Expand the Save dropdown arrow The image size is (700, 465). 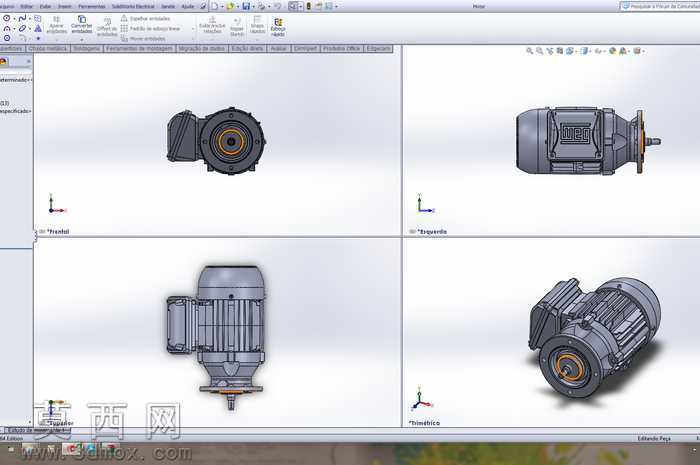point(253,6)
